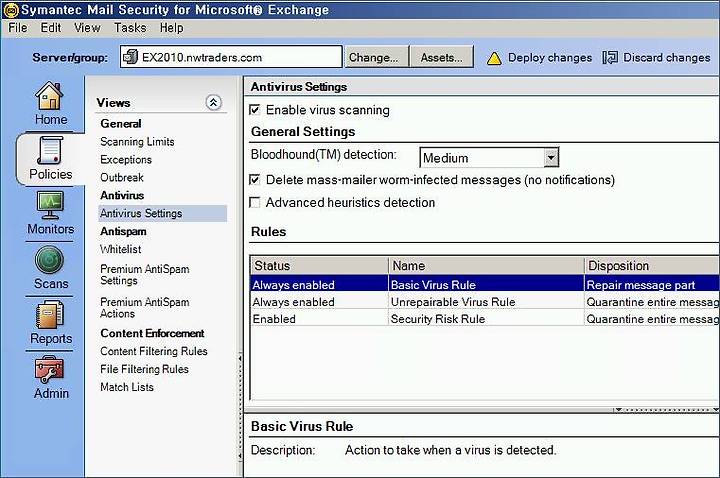The width and height of the screenshot is (720, 478).
Task: Toggle Enable virus scanning checkbox
Action: pos(254,110)
